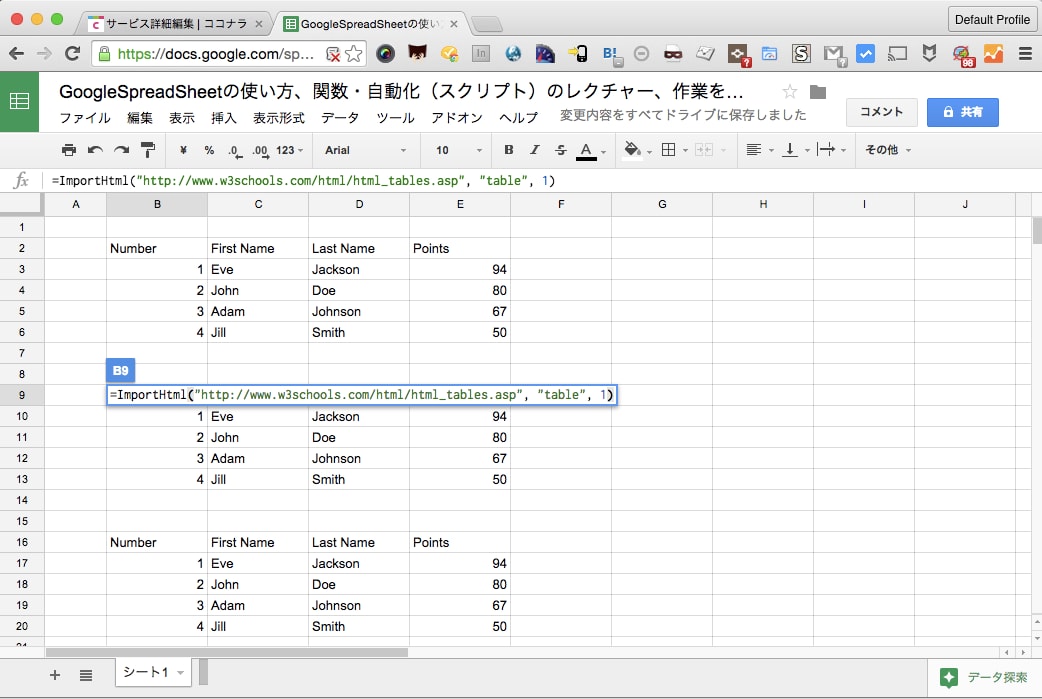The image size is (1042, 699).
Task: Click the blue 共有 share button
Action: click(963, 112)
